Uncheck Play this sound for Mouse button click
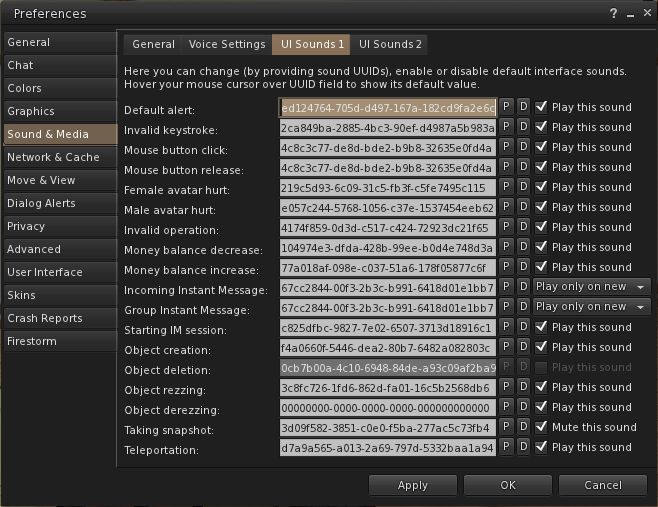658x507 pixels. click(541, 147)
